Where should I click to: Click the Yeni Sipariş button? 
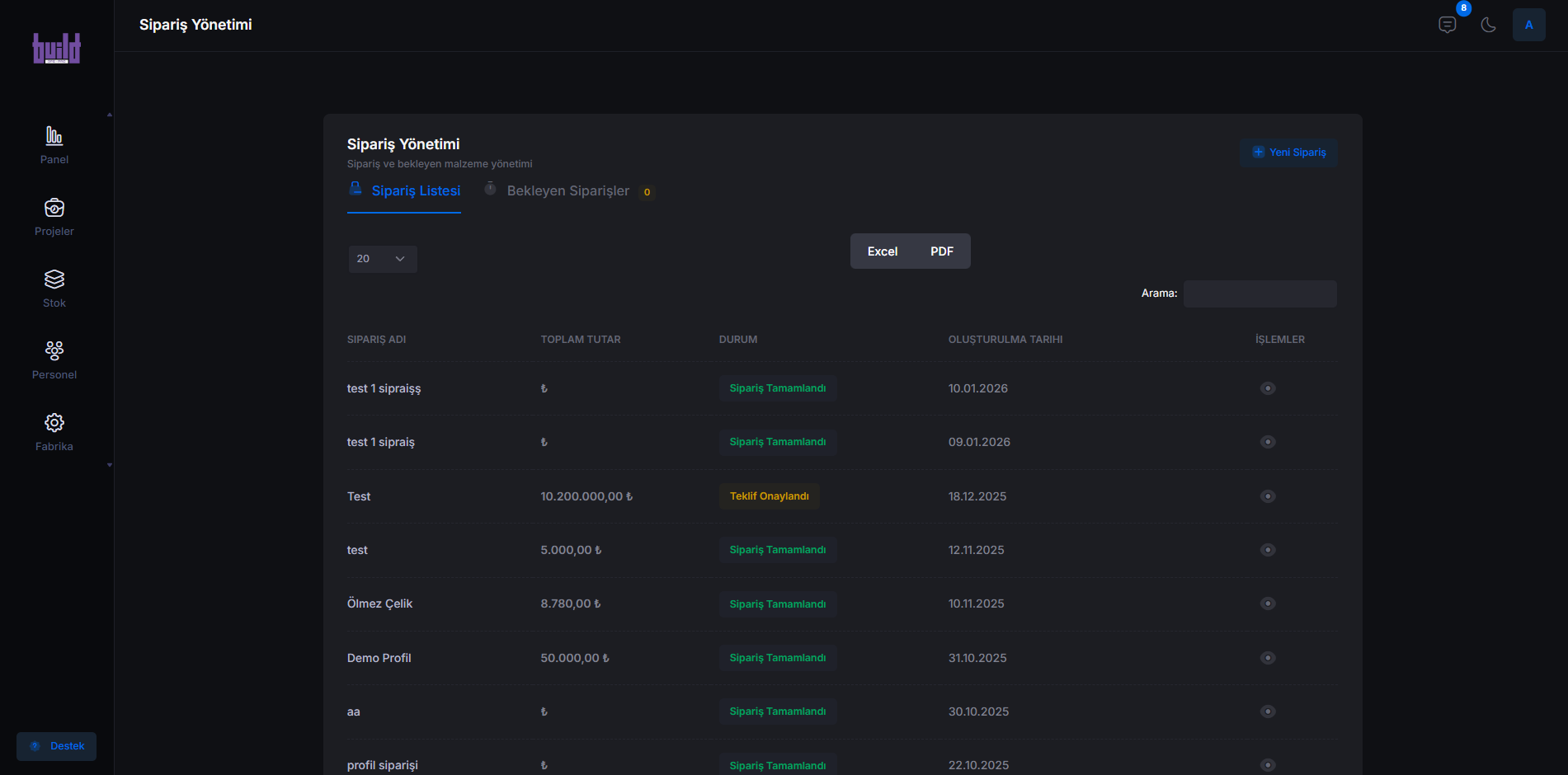point(1288,153)
